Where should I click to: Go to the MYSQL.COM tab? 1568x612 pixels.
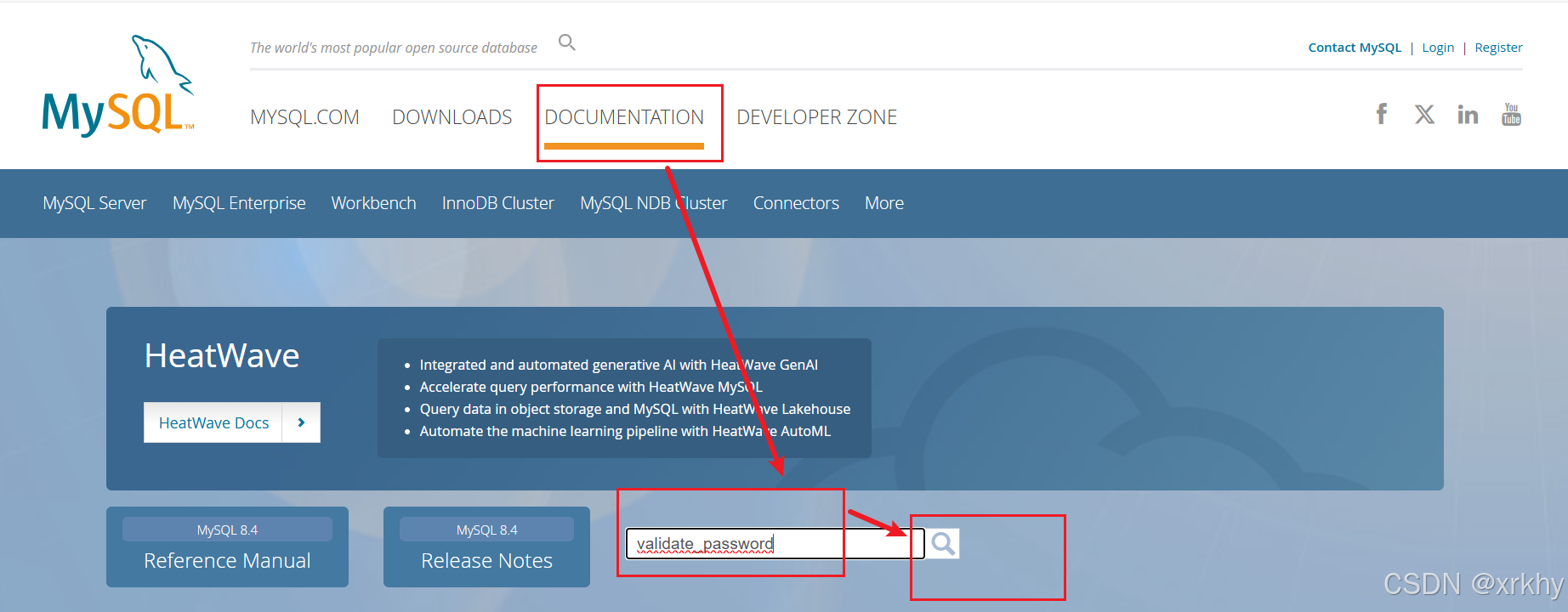coord(304,117)
